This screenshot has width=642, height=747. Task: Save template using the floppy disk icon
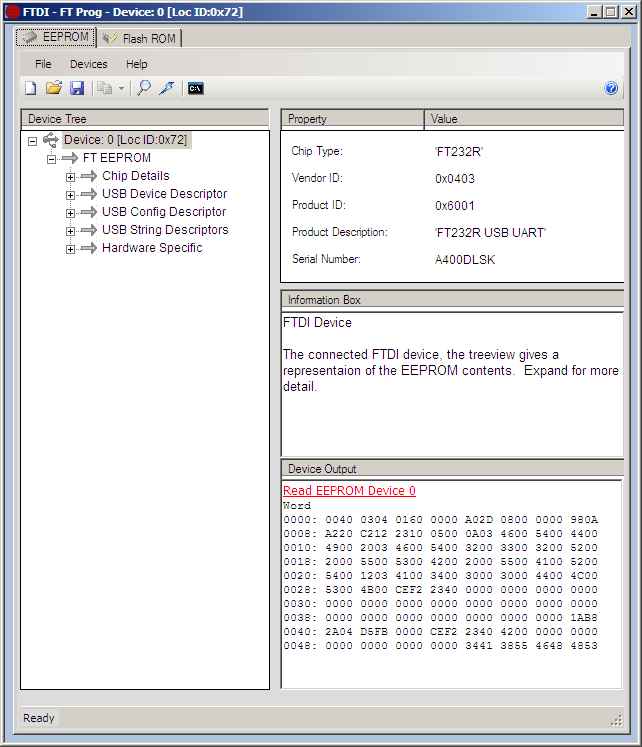pos(77,88)
